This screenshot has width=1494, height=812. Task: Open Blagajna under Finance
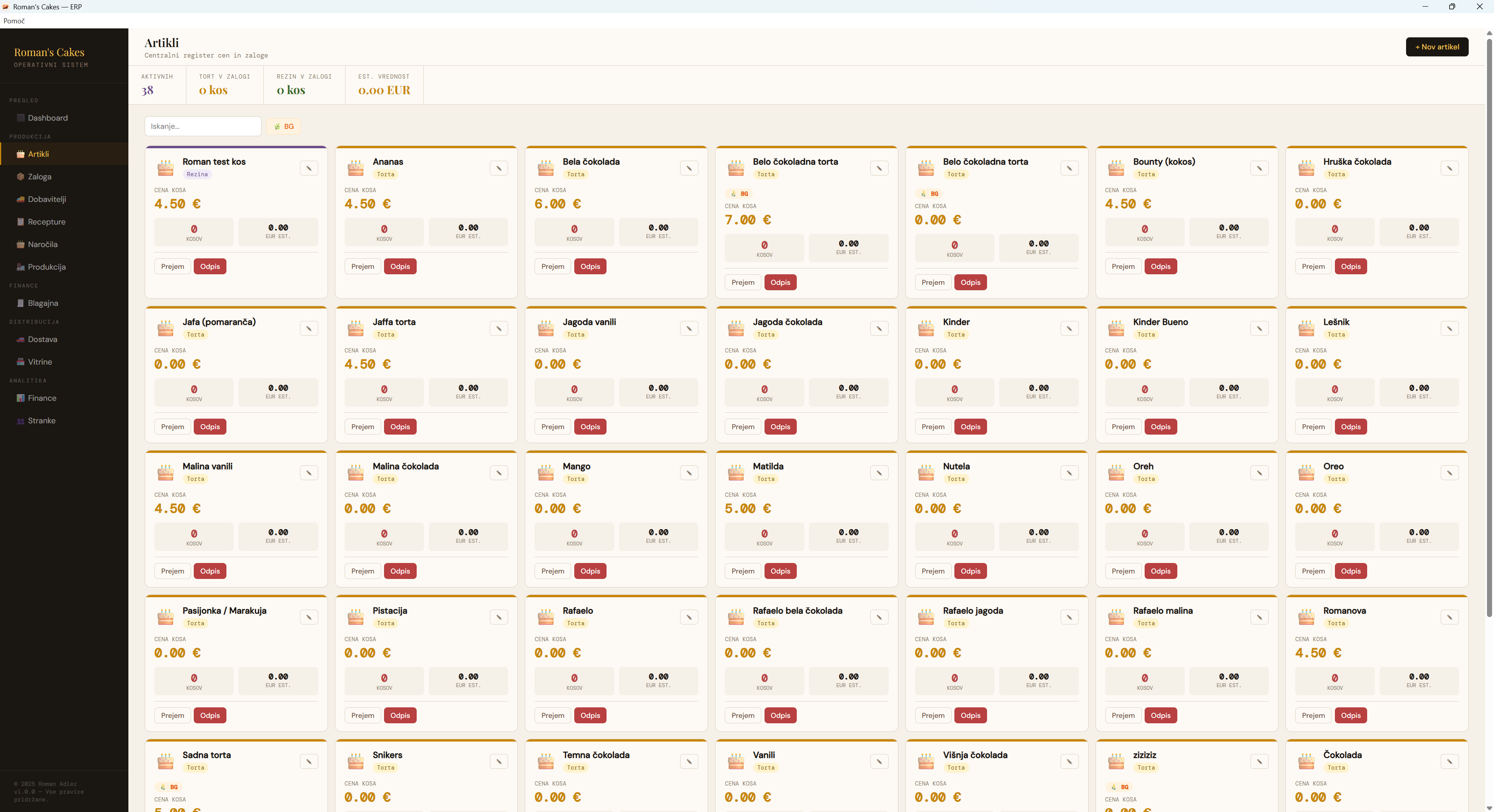click(64, 303)
